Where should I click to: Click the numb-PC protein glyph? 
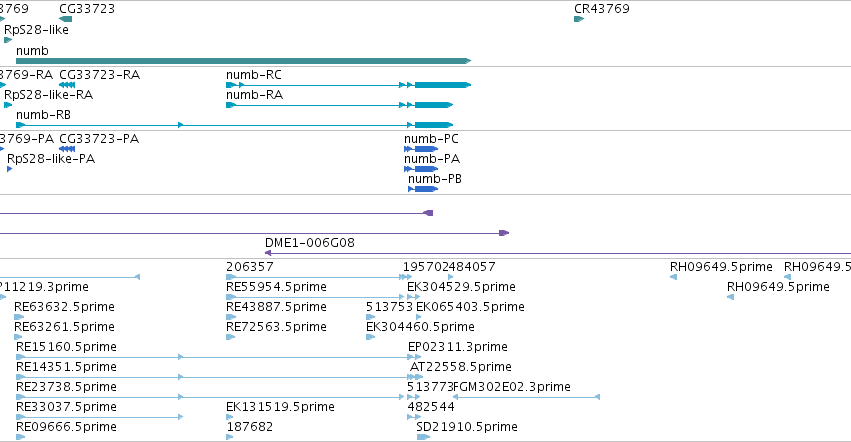coord(421,149)
